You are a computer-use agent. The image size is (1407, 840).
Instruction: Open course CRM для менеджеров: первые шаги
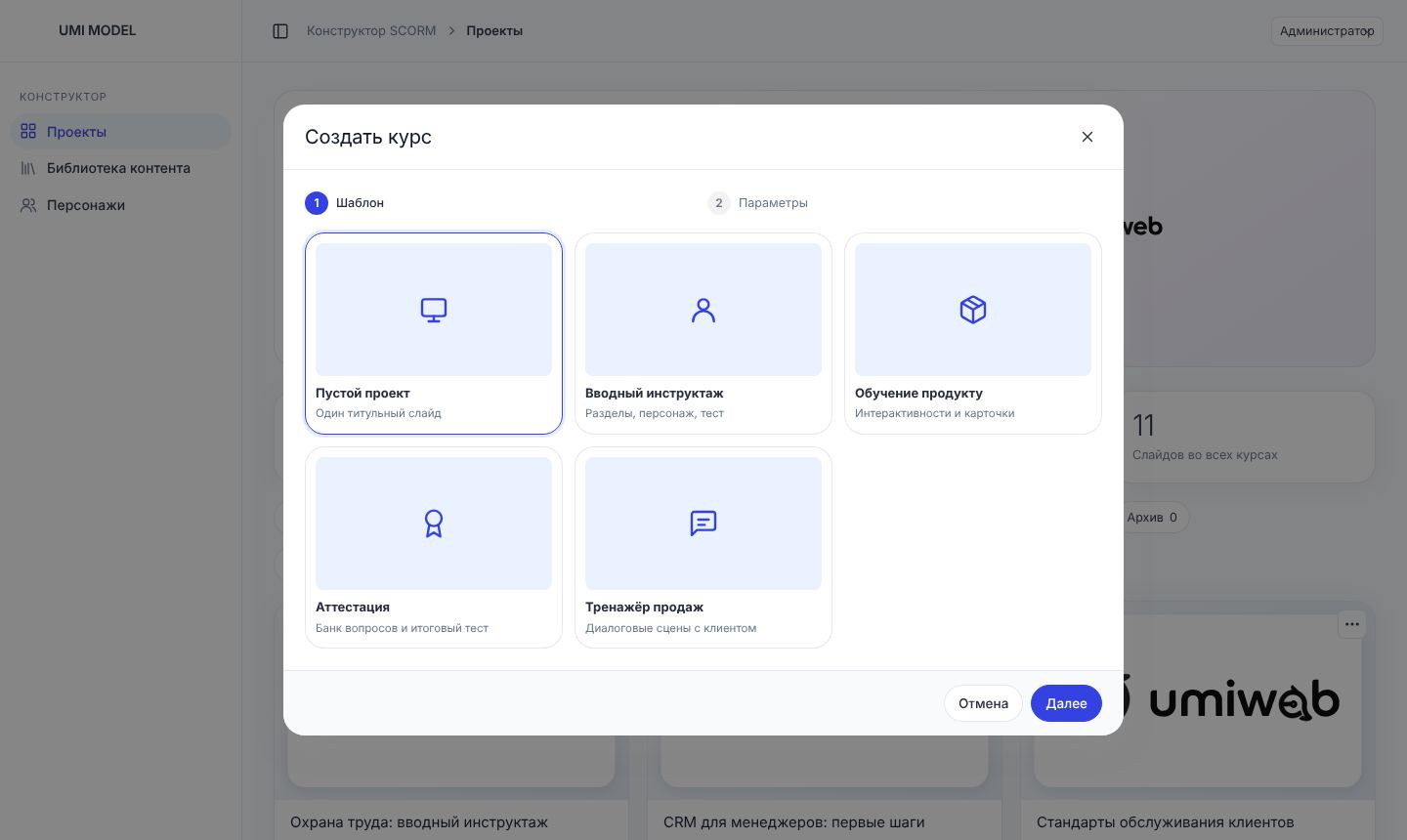[x=793, y=822]
